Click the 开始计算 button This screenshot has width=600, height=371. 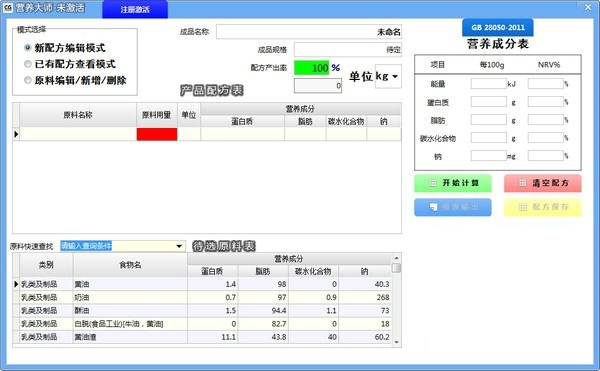click(x=453, y=183)
